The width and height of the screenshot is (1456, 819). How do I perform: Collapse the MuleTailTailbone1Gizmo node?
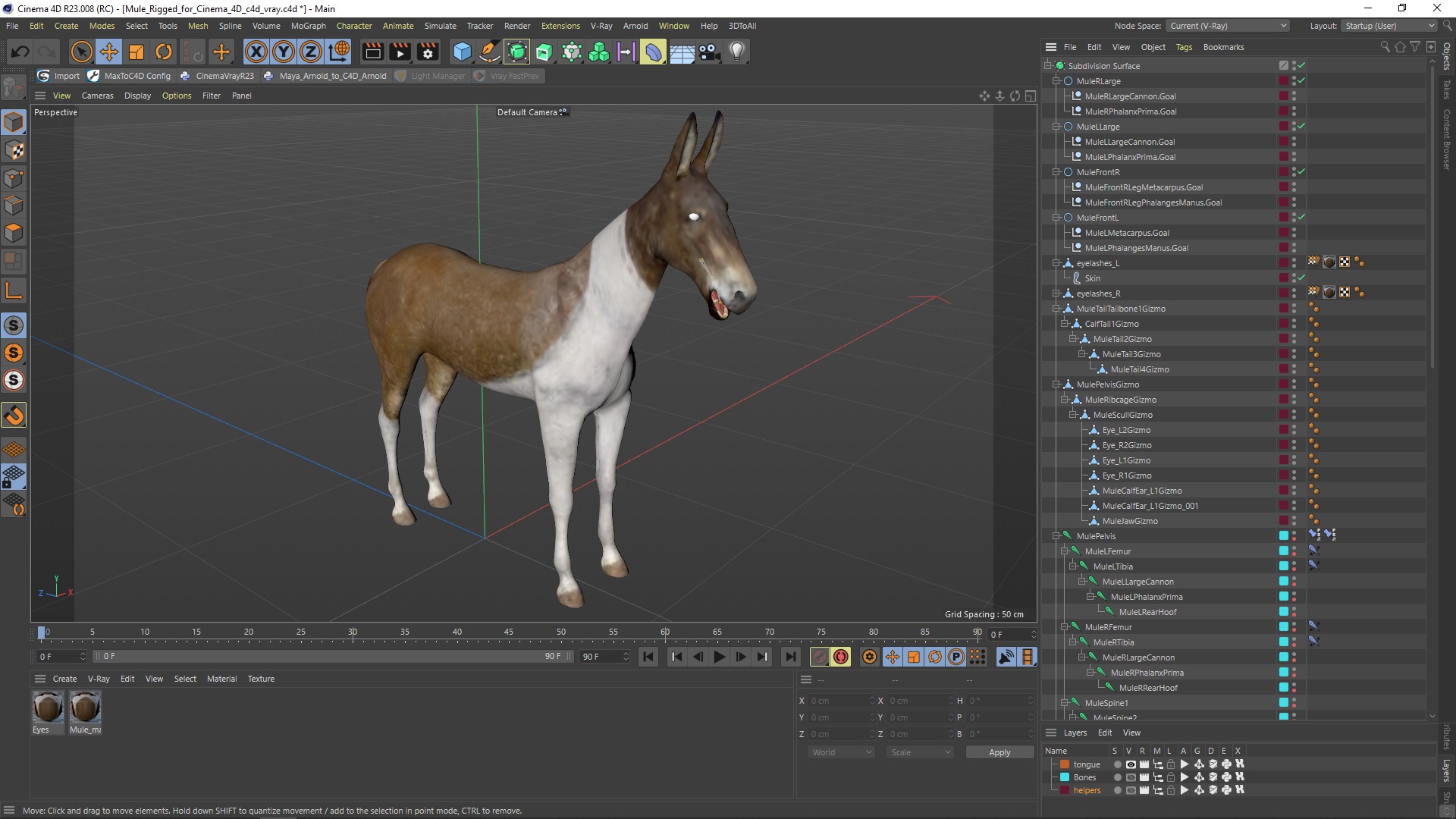coord(1056,309)
